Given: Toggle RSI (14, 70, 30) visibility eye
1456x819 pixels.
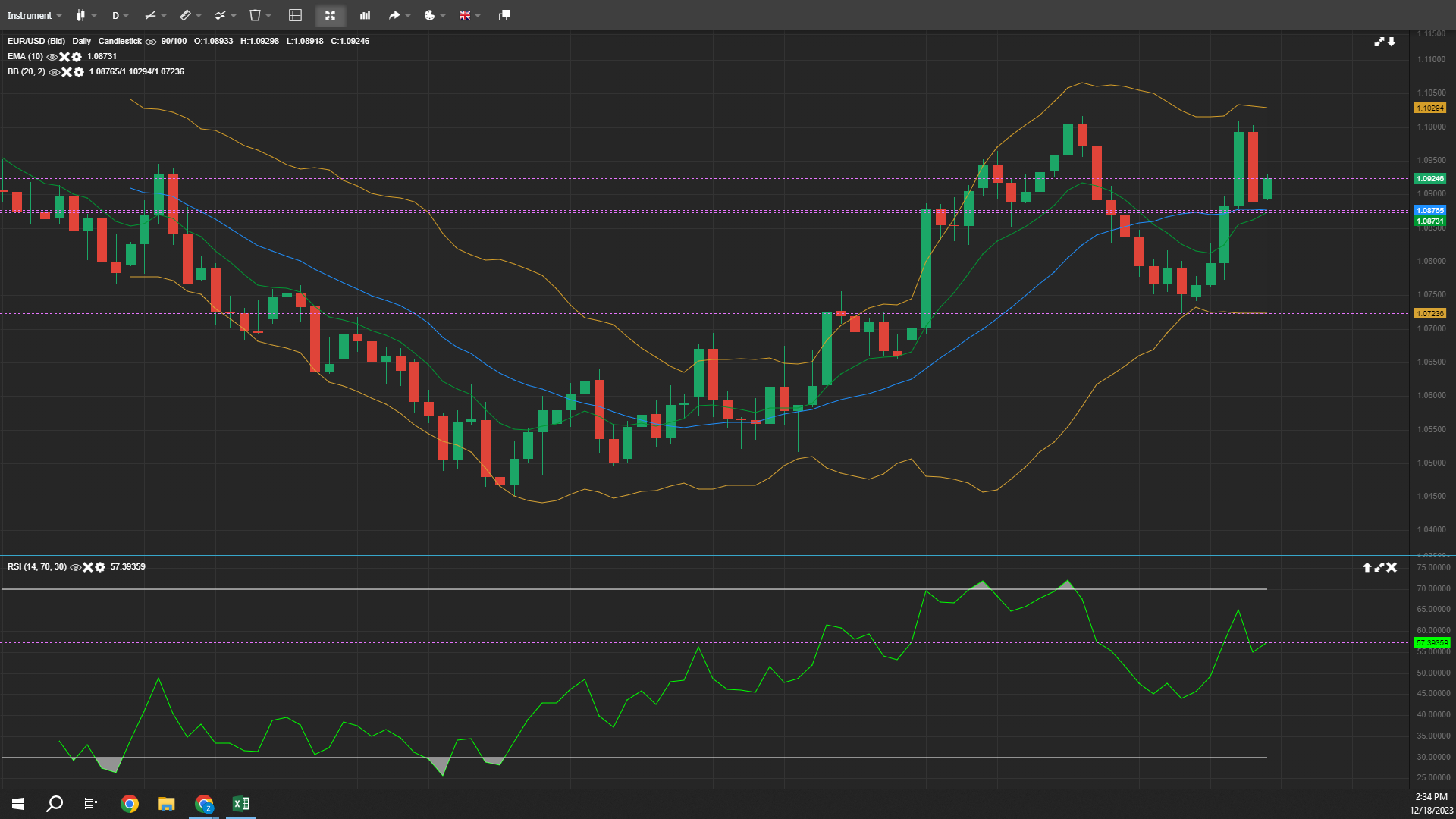Looking at the screenshot, I should coord(76,567).
